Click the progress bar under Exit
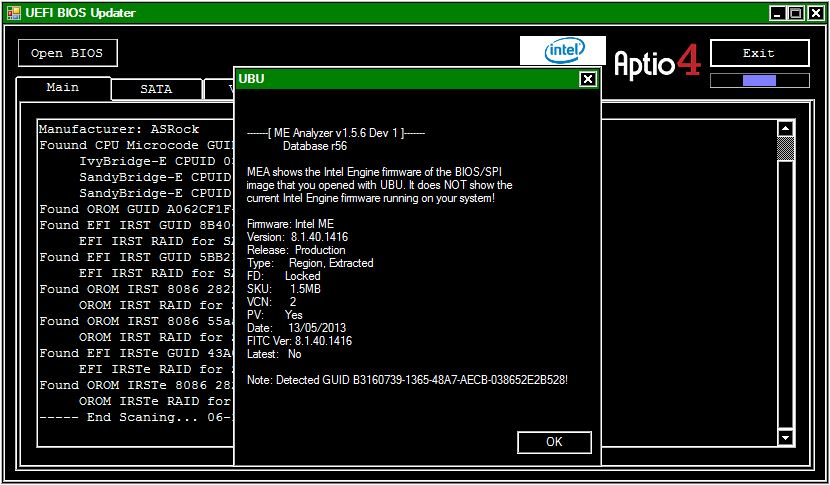 (760, 80)
